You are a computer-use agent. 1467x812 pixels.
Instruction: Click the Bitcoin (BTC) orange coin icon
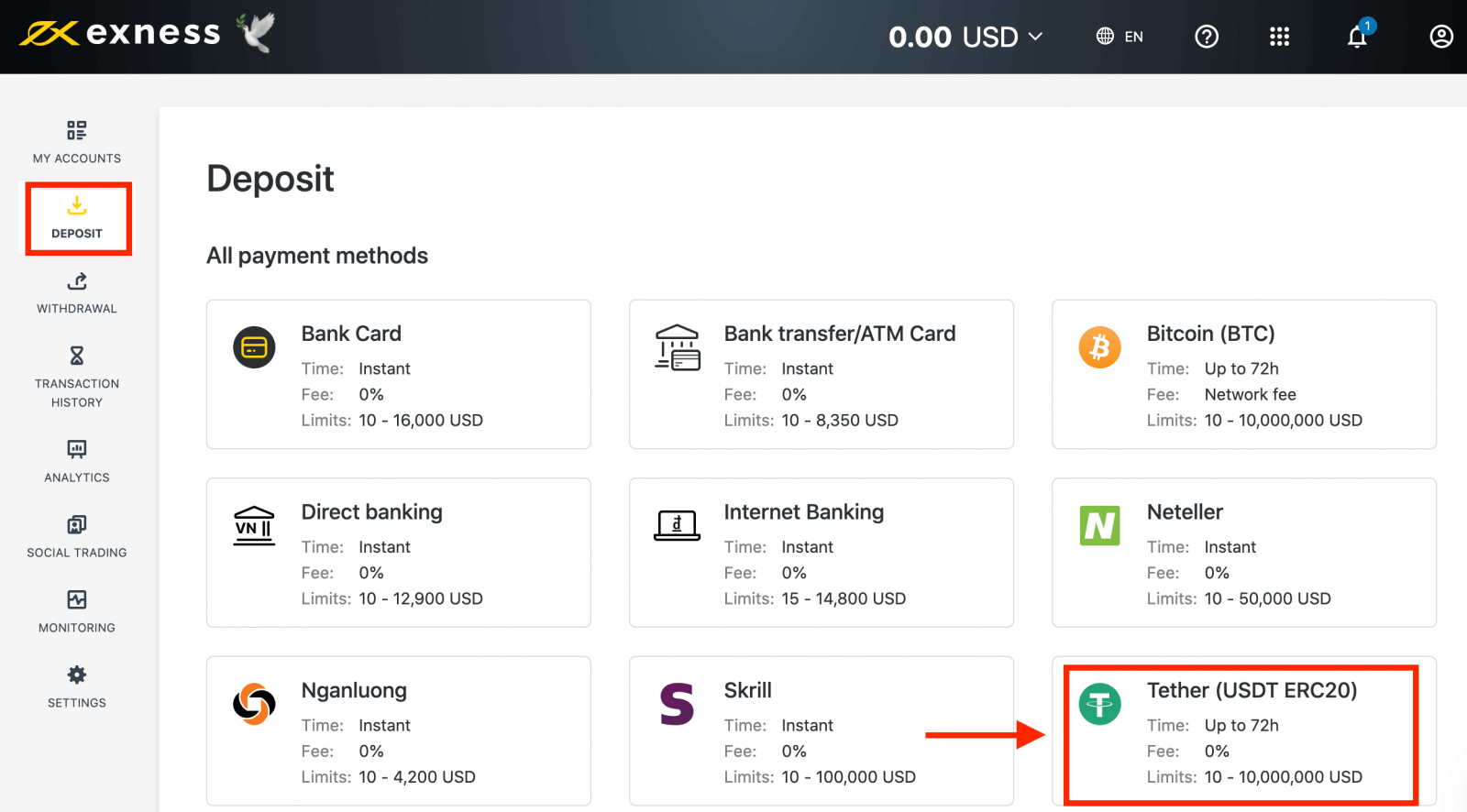point(1099,347)
